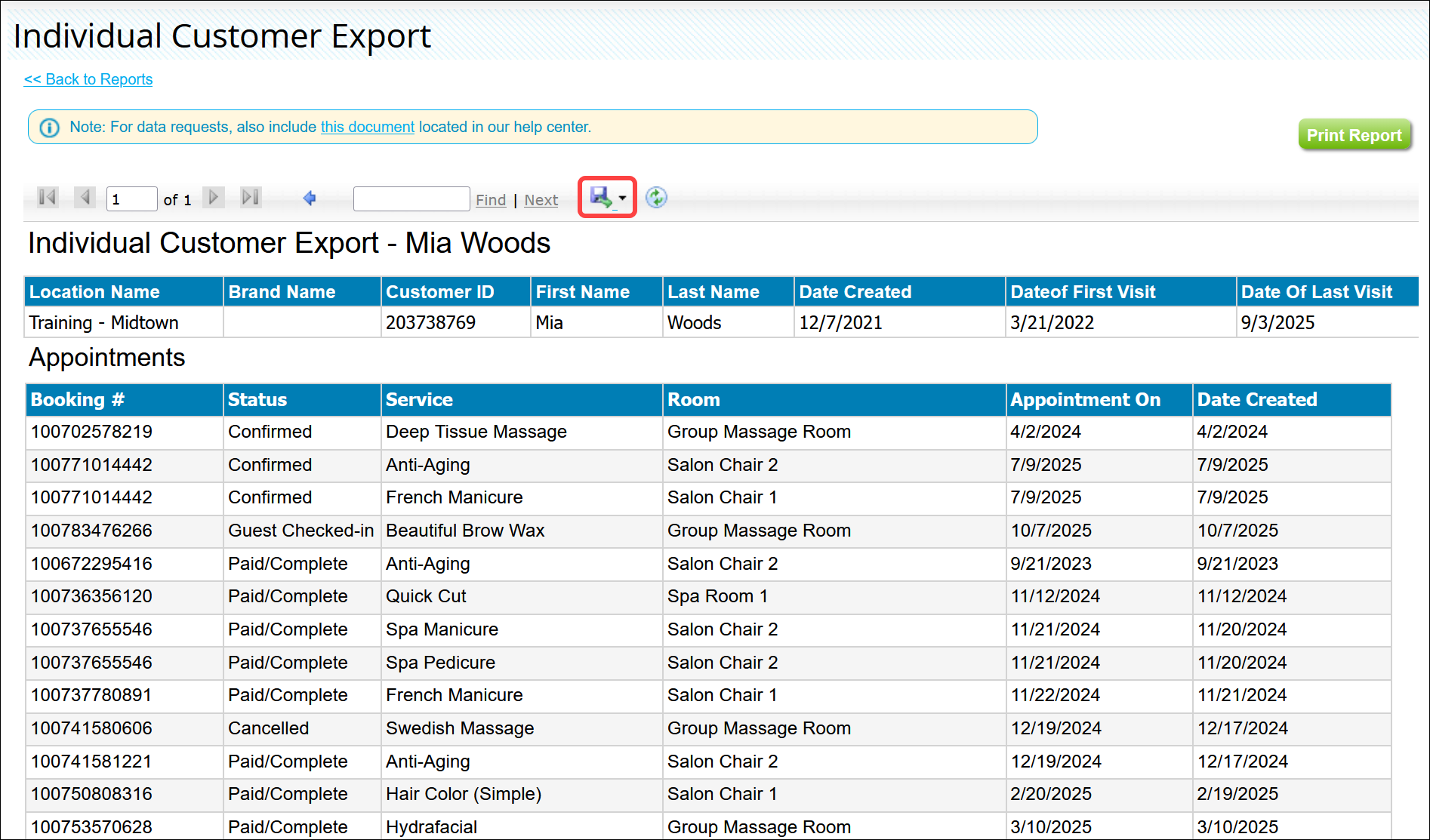This screenshot has width=1430, height=840.
Task: Click current page number field
Action: click(x=132, y=199)
